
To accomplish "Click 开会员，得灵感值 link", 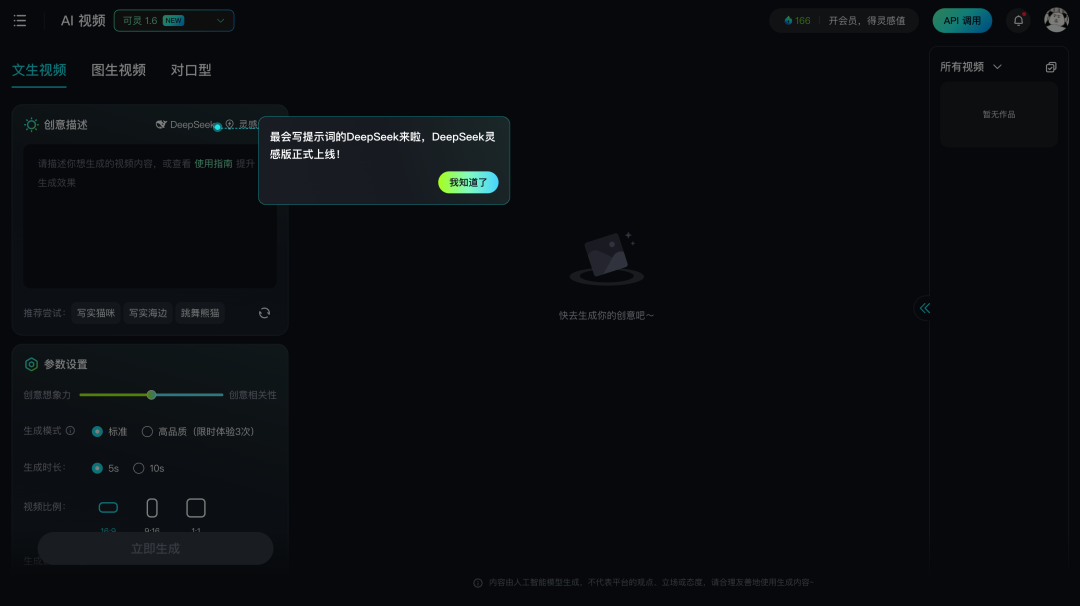I will coord(866,21).
